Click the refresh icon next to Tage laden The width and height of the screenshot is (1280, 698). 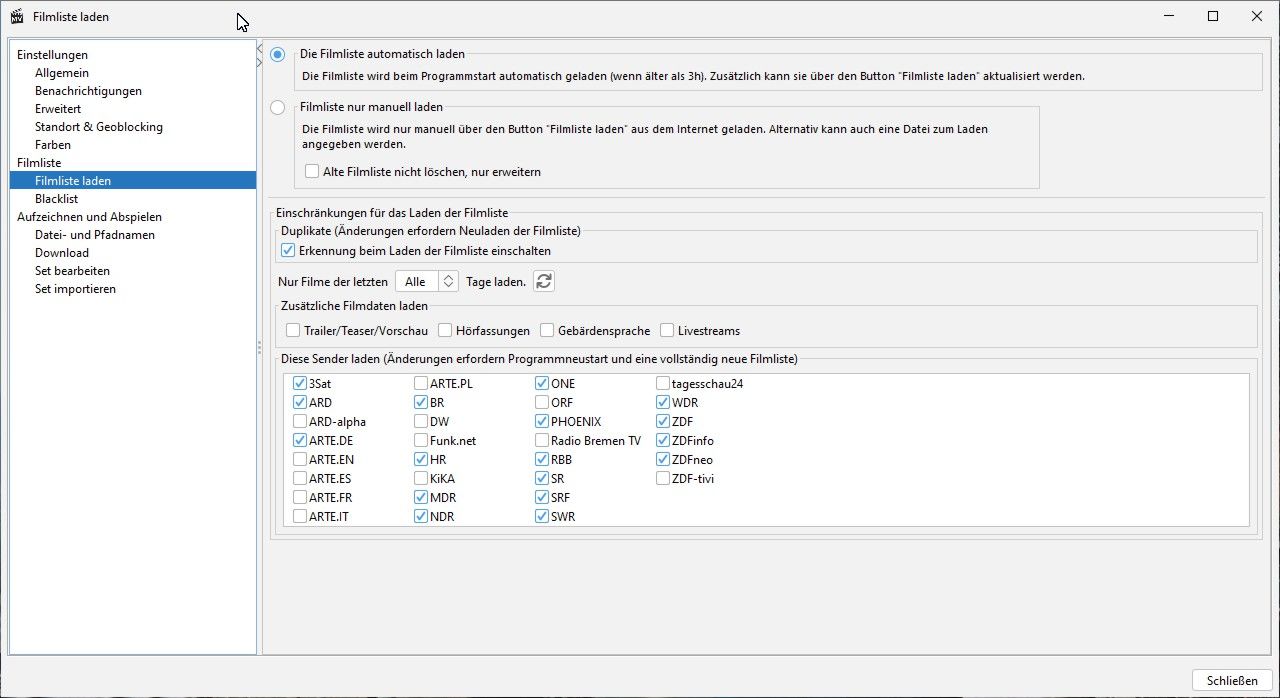pyautogui.click(x=544, y=281)
